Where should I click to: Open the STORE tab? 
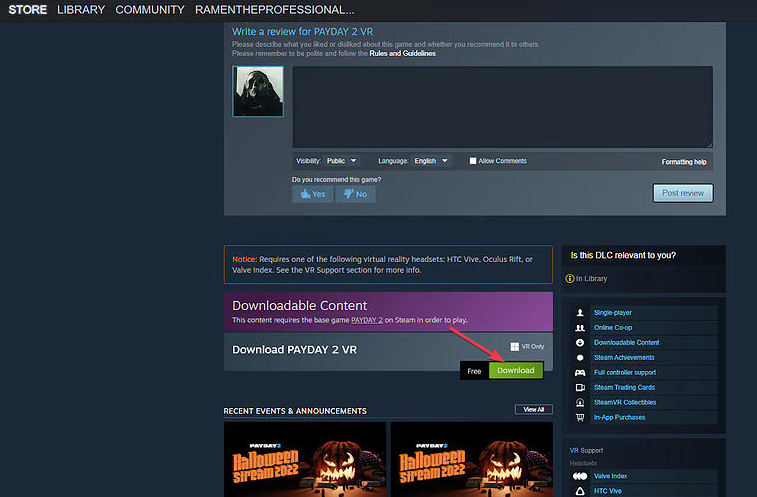tap(28, 10)
